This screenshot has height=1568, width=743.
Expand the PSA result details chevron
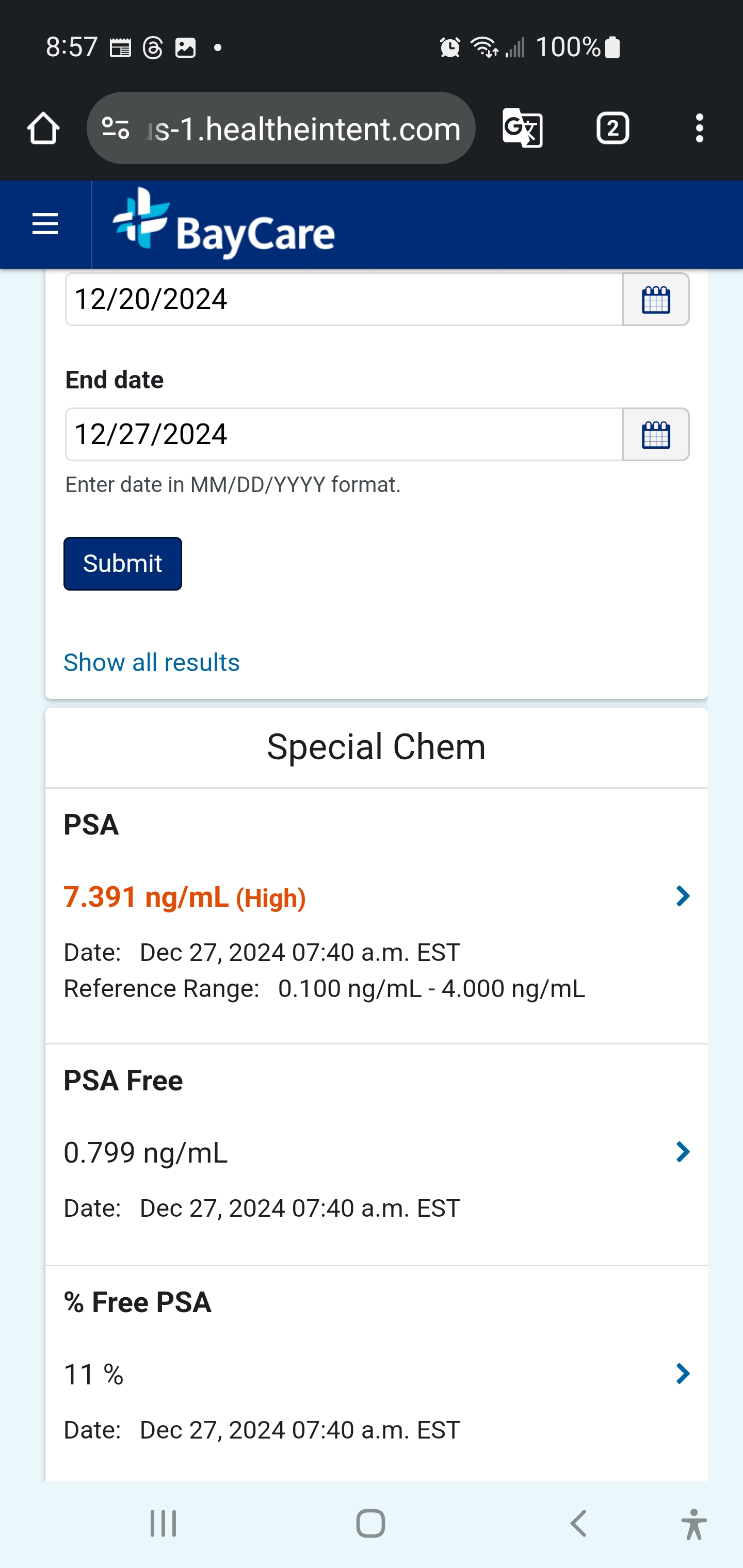click(683, 896)
